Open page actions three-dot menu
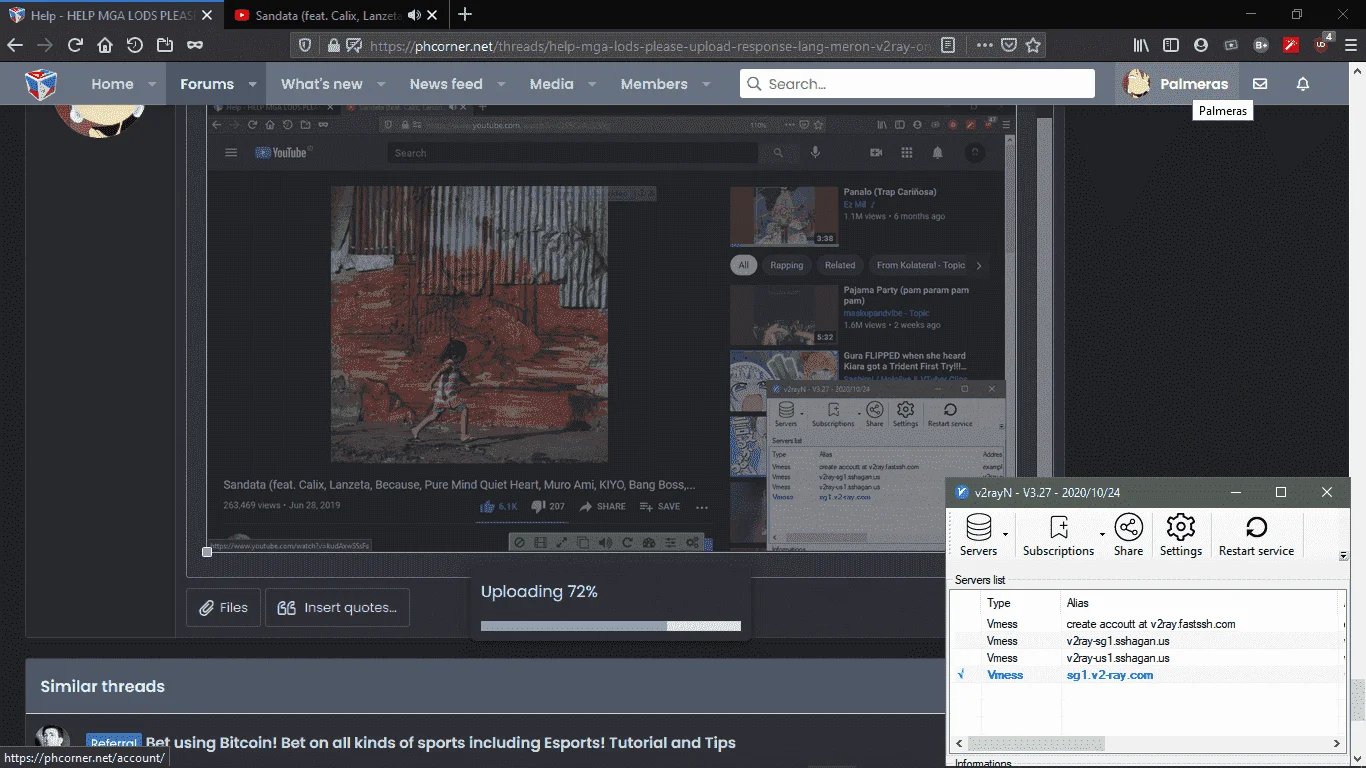Image resolution: width=1366 pixels, height=768 pixels. 985,45
